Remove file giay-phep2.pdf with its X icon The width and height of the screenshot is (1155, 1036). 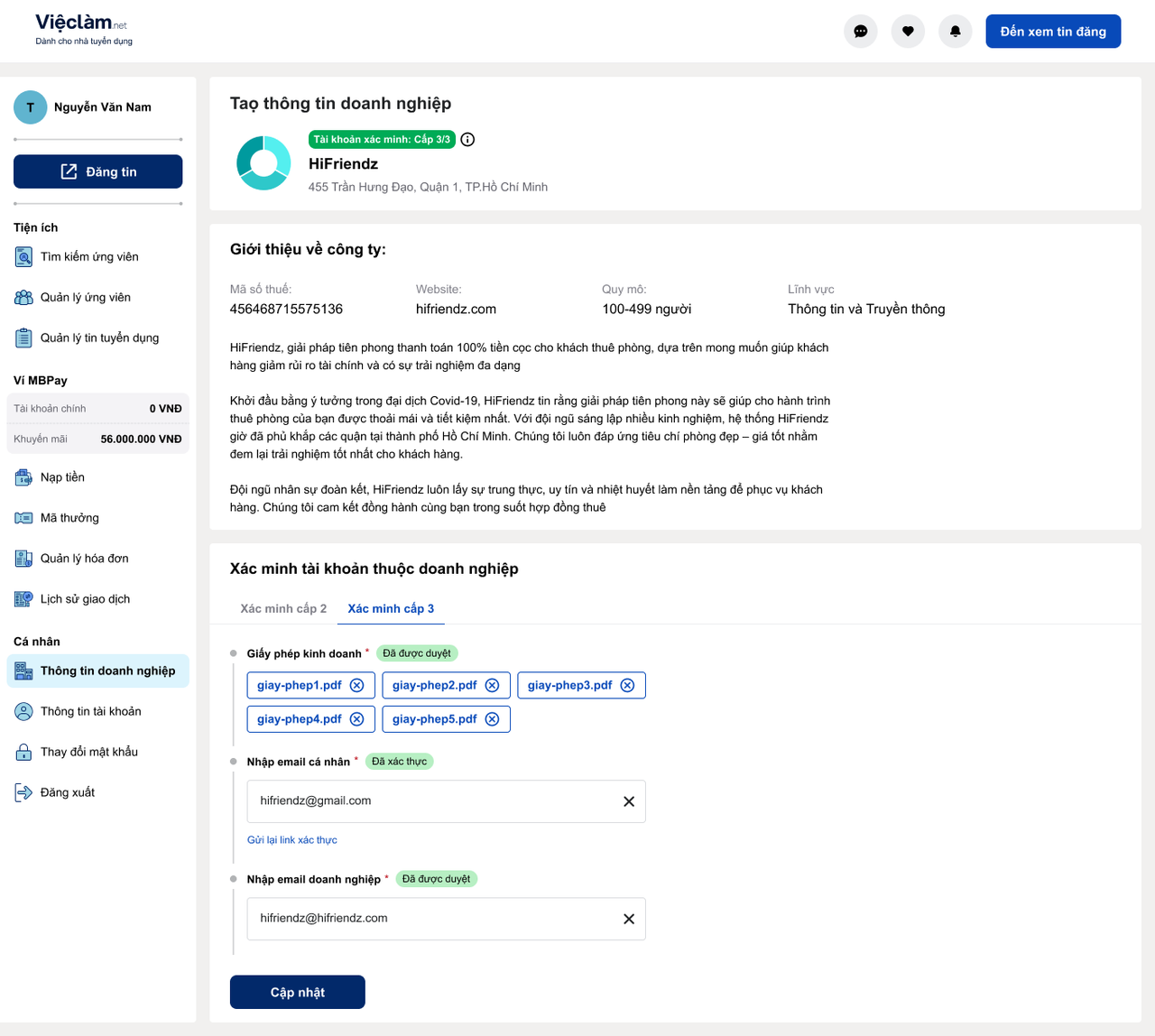492,685
